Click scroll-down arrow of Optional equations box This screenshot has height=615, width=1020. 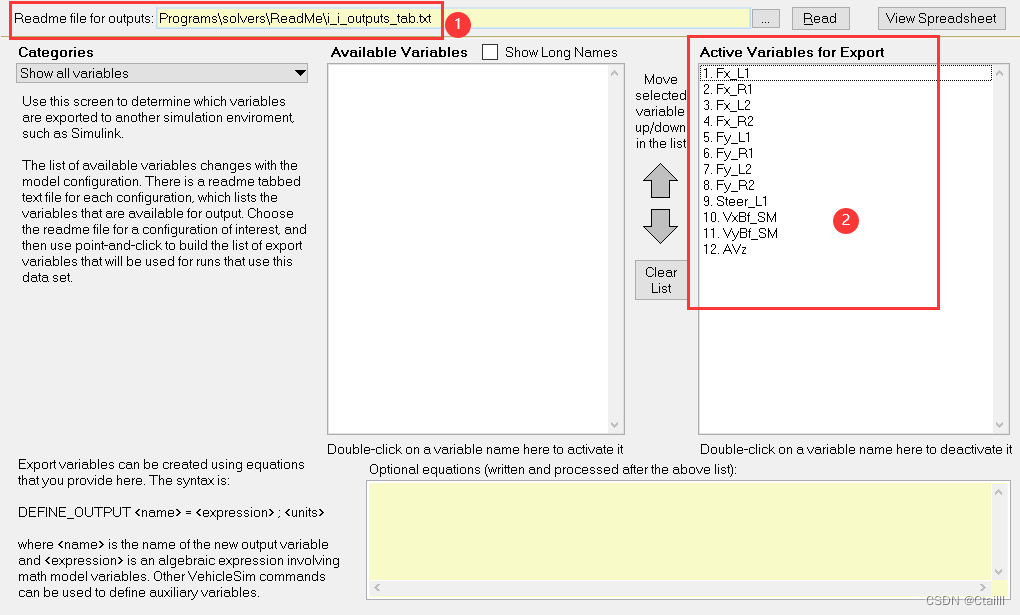999,572
